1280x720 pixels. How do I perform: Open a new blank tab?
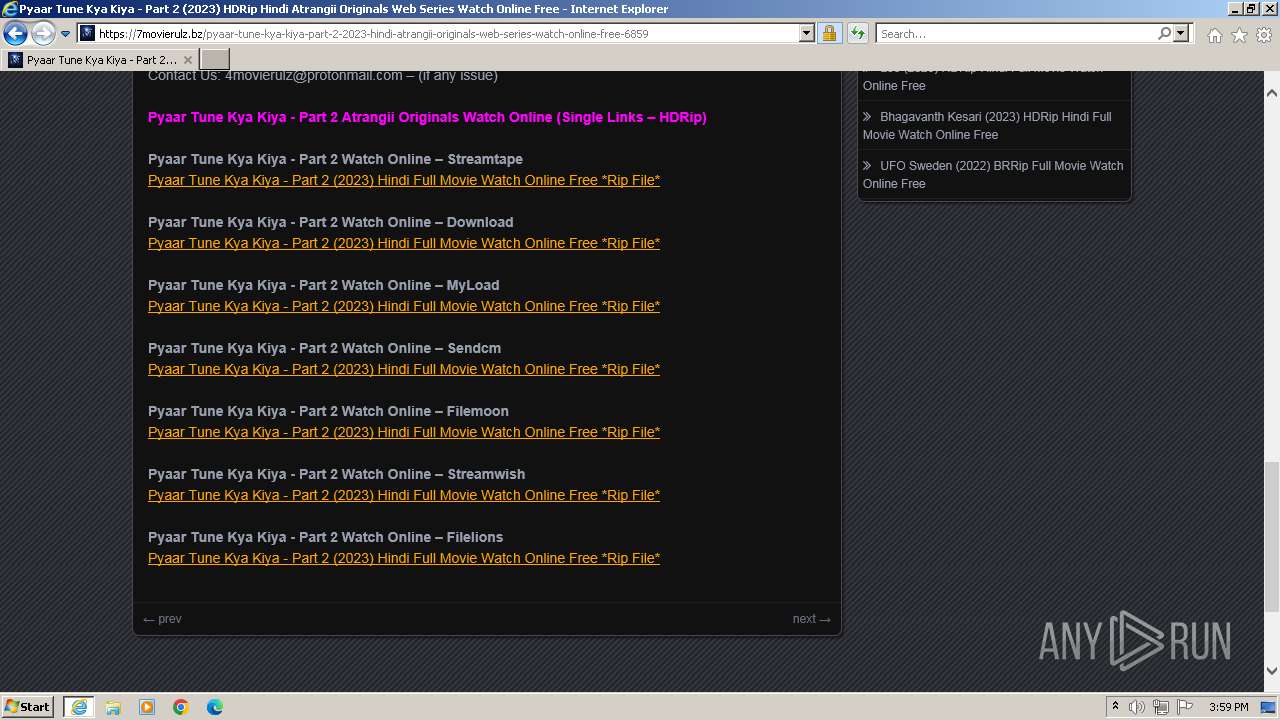215,60
